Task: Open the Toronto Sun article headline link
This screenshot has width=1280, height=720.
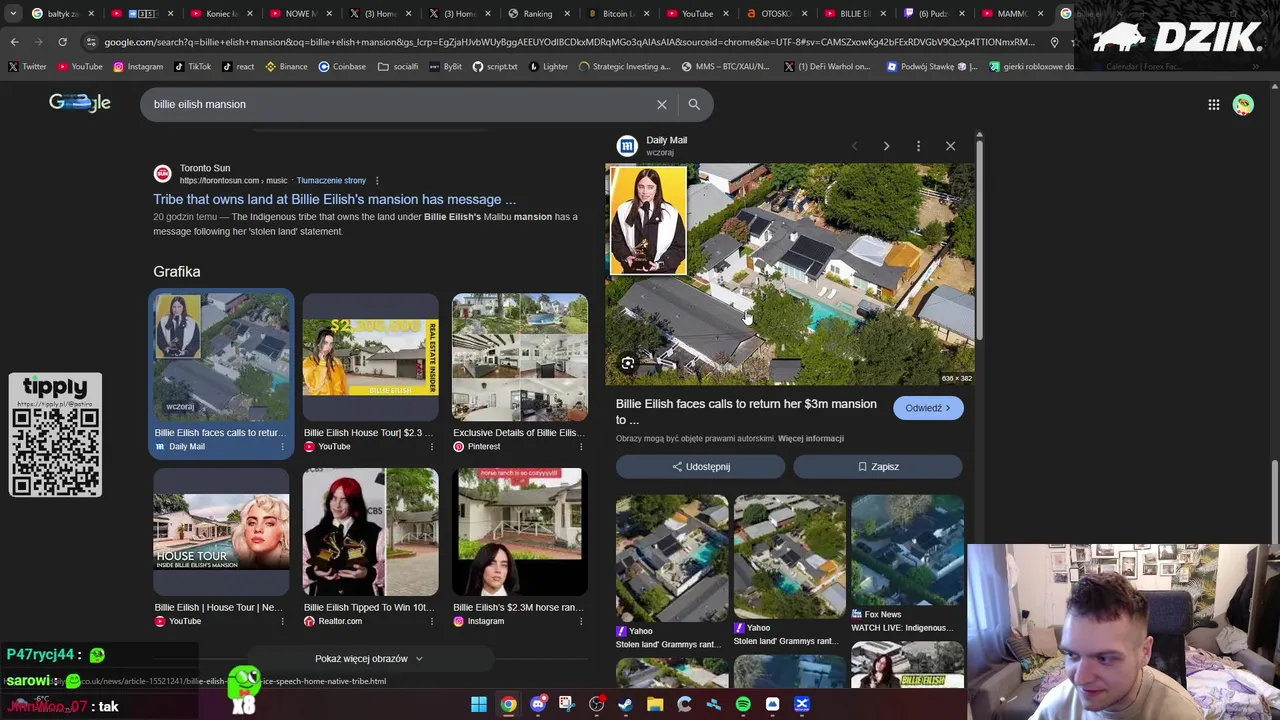Action: click(x=334, y=199)
